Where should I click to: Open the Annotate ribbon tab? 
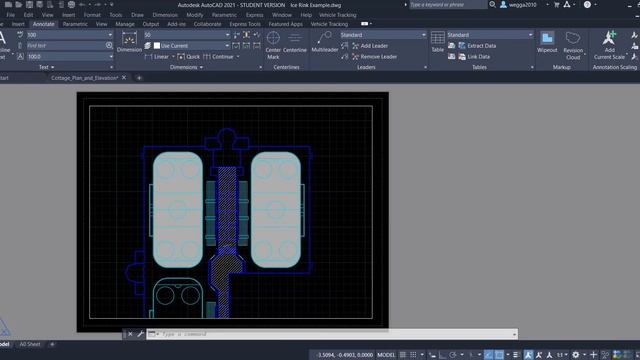click(43, 24)
